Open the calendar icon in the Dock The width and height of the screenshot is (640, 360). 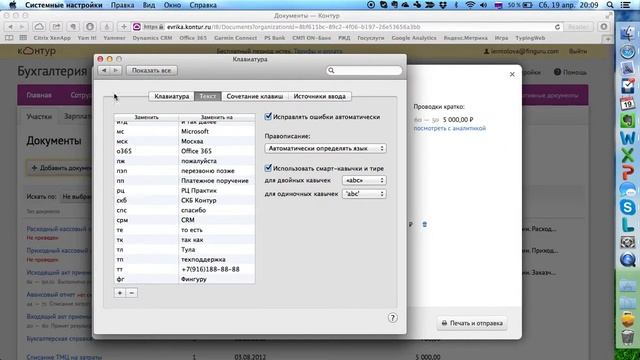coord(627,103)
